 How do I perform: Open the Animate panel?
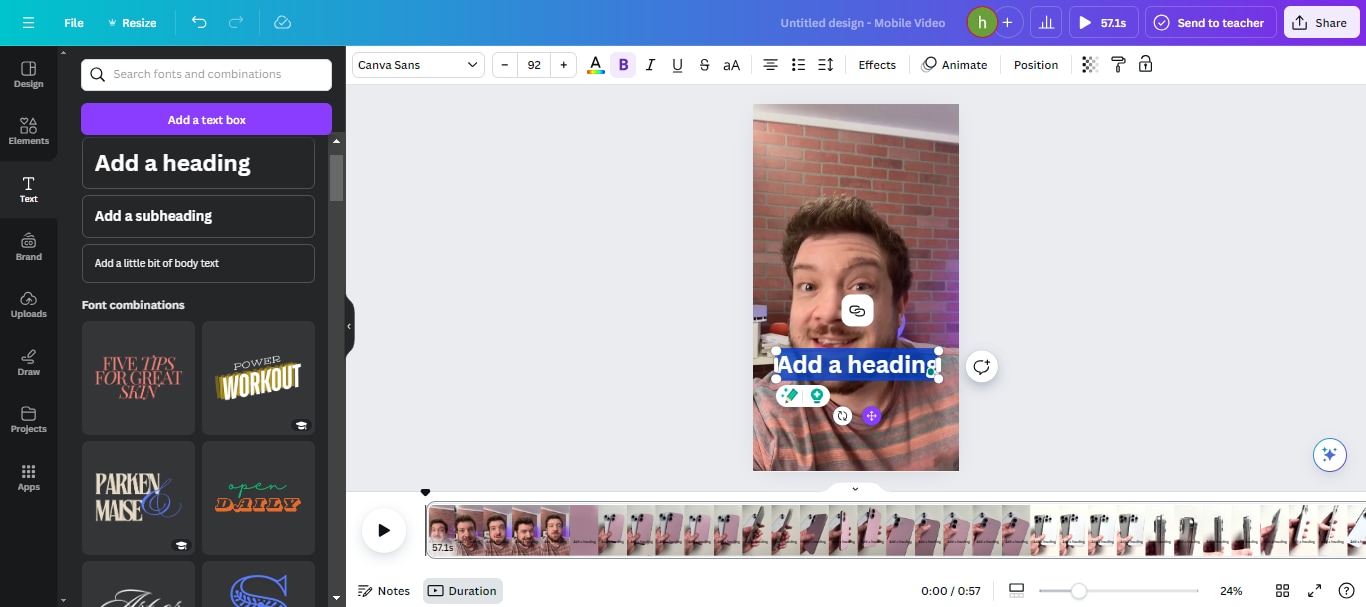pos(954,65)
